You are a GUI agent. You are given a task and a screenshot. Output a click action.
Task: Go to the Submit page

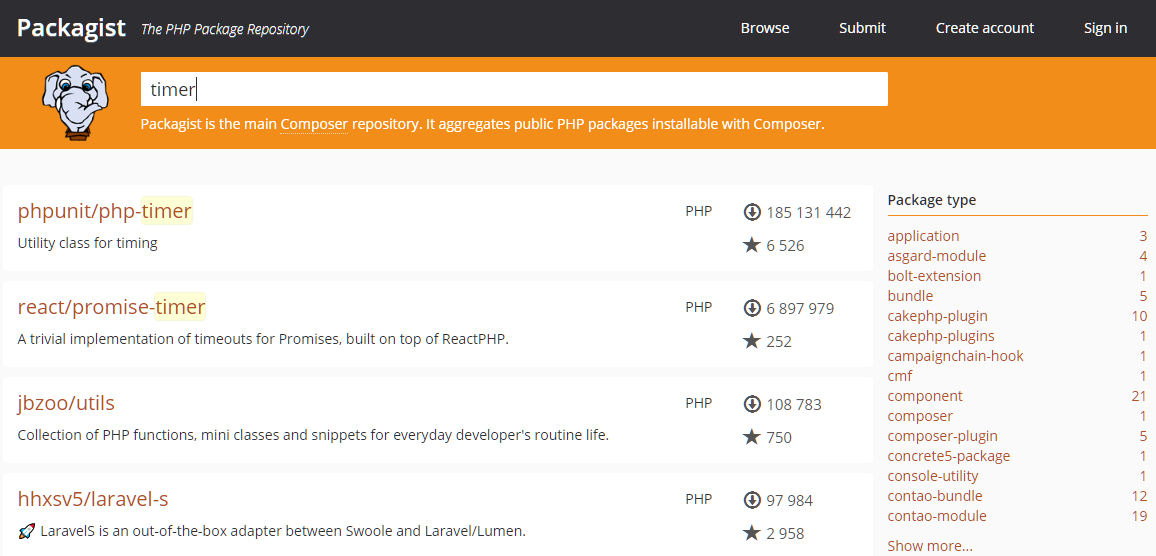[862, 28]
